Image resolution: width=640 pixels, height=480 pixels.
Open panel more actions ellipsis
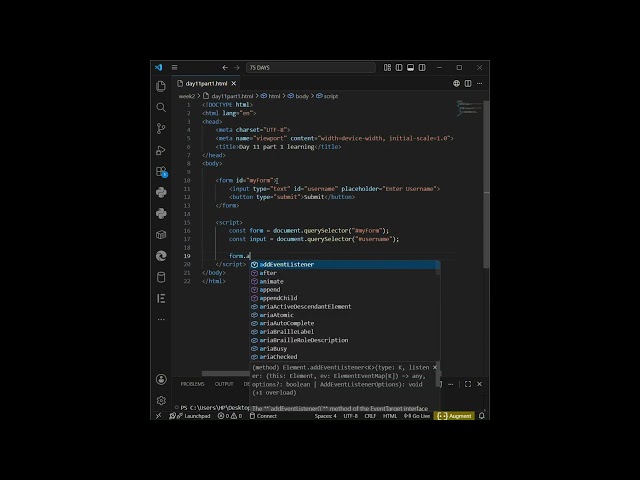click(451, 384)
